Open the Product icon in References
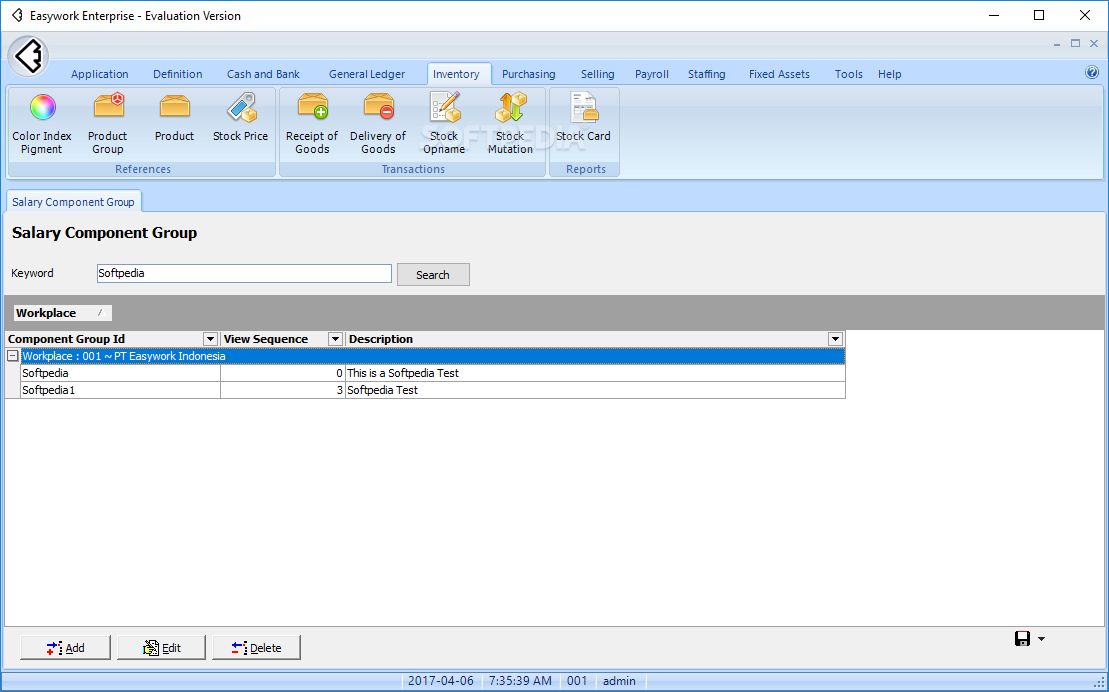This screenshot has width=1109, height=692. click(174, 118)
